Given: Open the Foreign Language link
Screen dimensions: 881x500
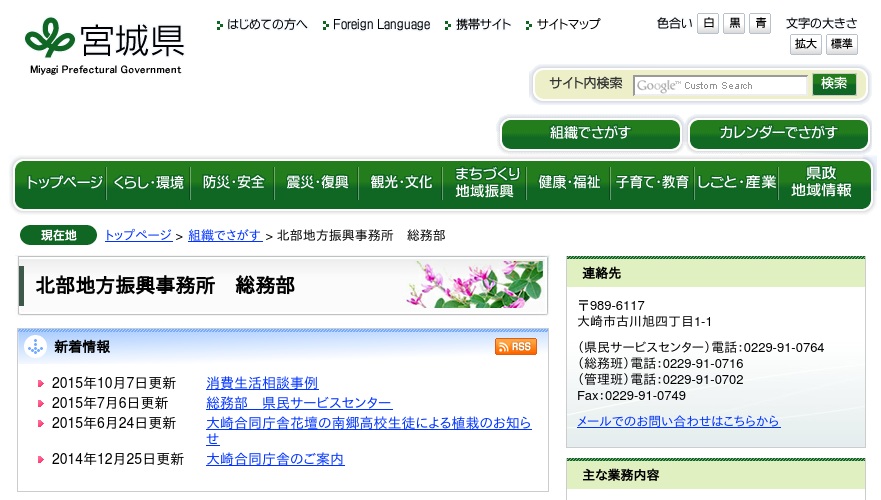Looking at the screenshot, I should pyautogui.click(x=381, y=25).
